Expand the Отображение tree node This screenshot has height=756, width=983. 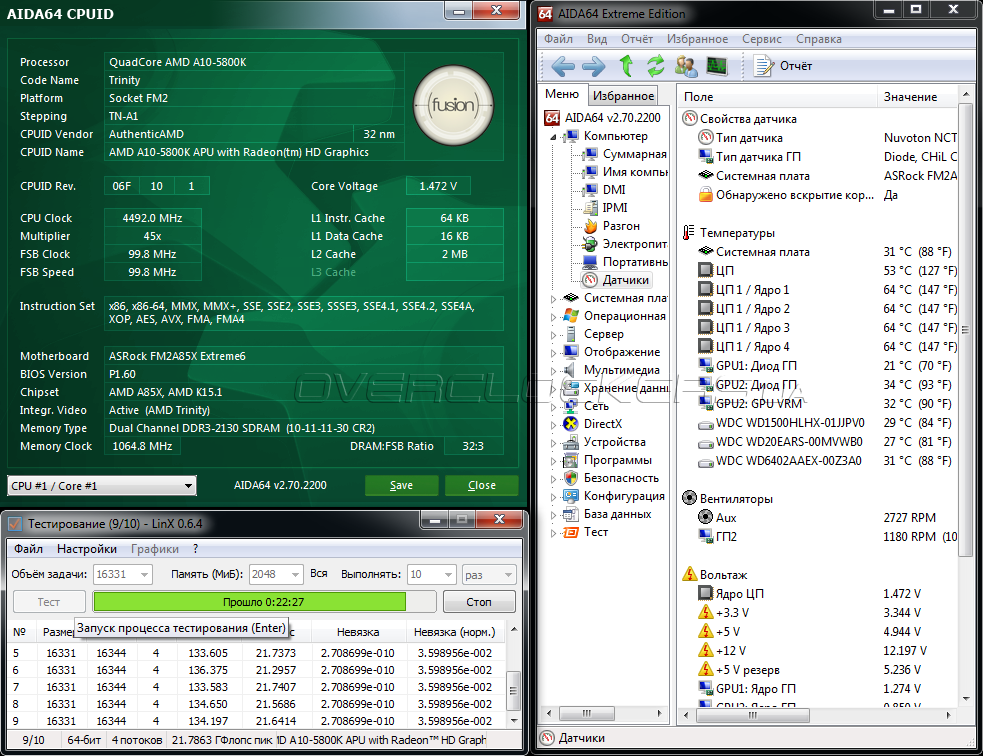point(553,353)
